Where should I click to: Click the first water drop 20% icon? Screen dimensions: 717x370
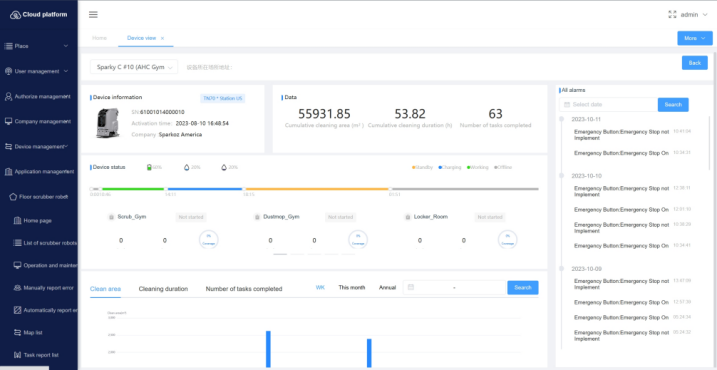(187, 167)
